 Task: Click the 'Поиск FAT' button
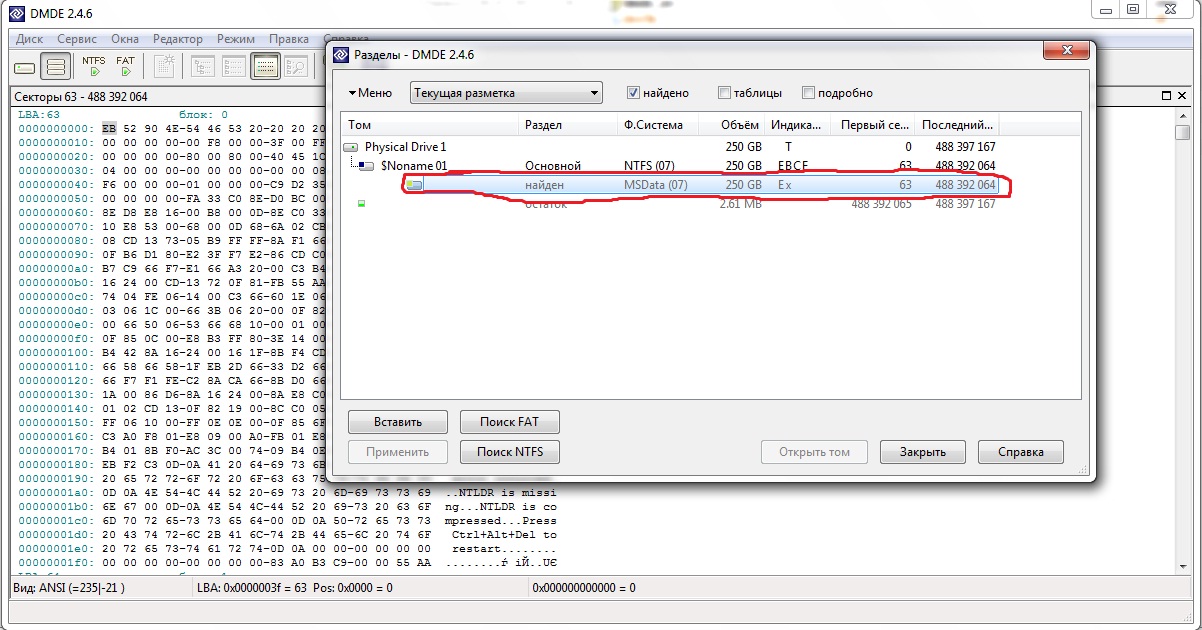click(x=509, y=422)
